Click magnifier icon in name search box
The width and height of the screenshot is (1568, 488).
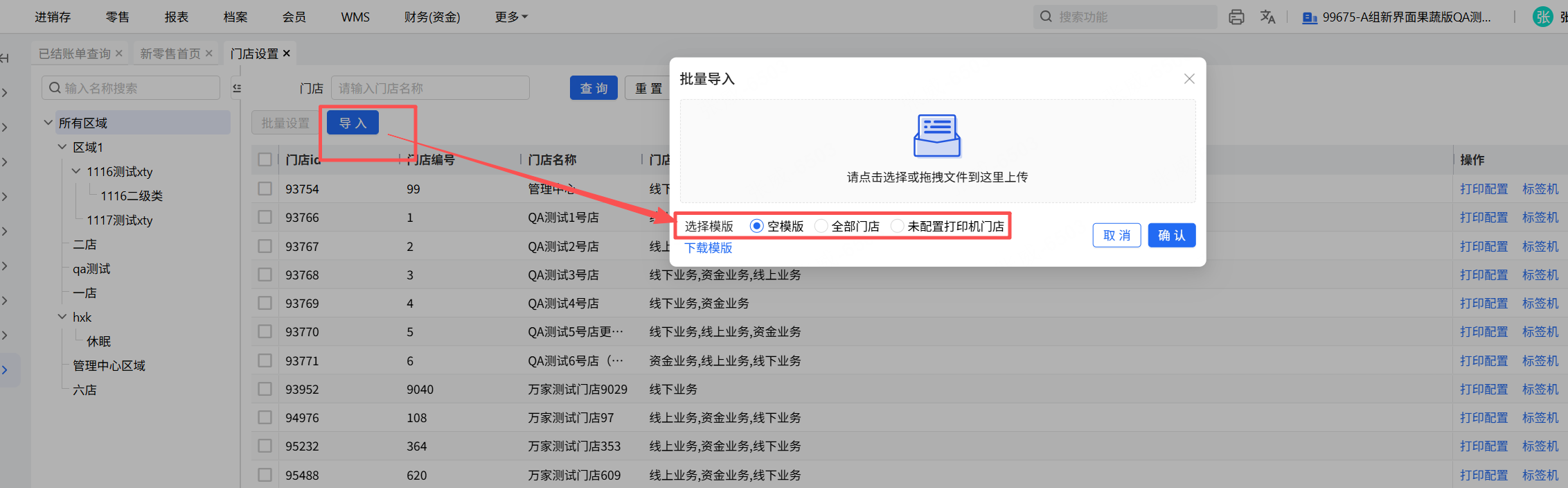(55, 88)
